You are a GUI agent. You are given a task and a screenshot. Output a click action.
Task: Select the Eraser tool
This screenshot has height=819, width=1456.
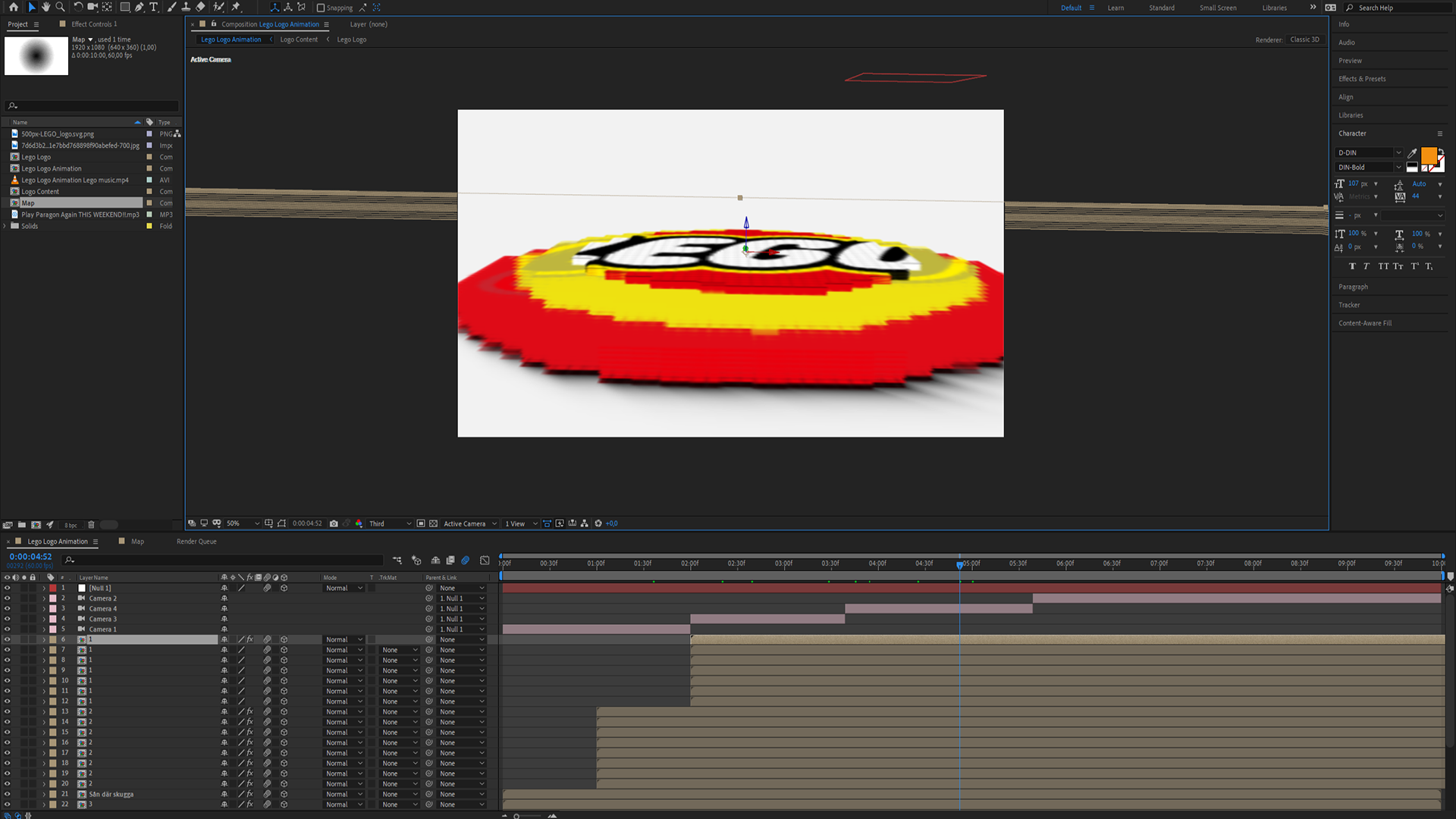pos(201,7)
